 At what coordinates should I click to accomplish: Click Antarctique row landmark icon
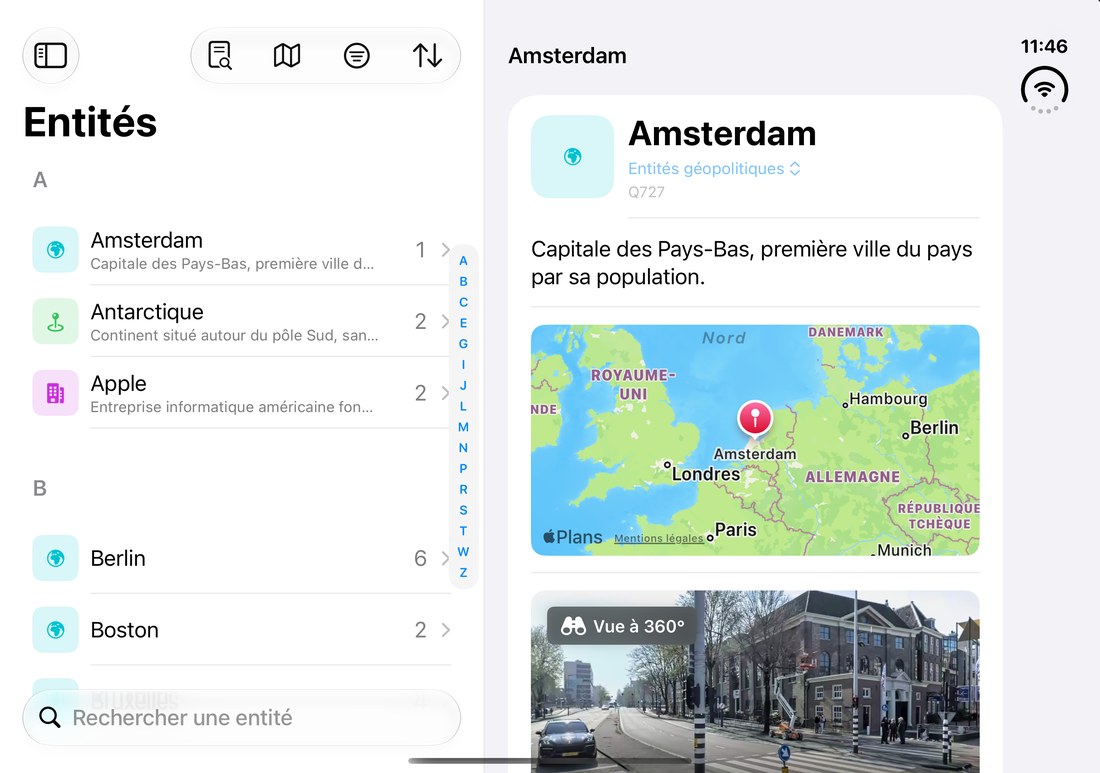click(55, 321)
